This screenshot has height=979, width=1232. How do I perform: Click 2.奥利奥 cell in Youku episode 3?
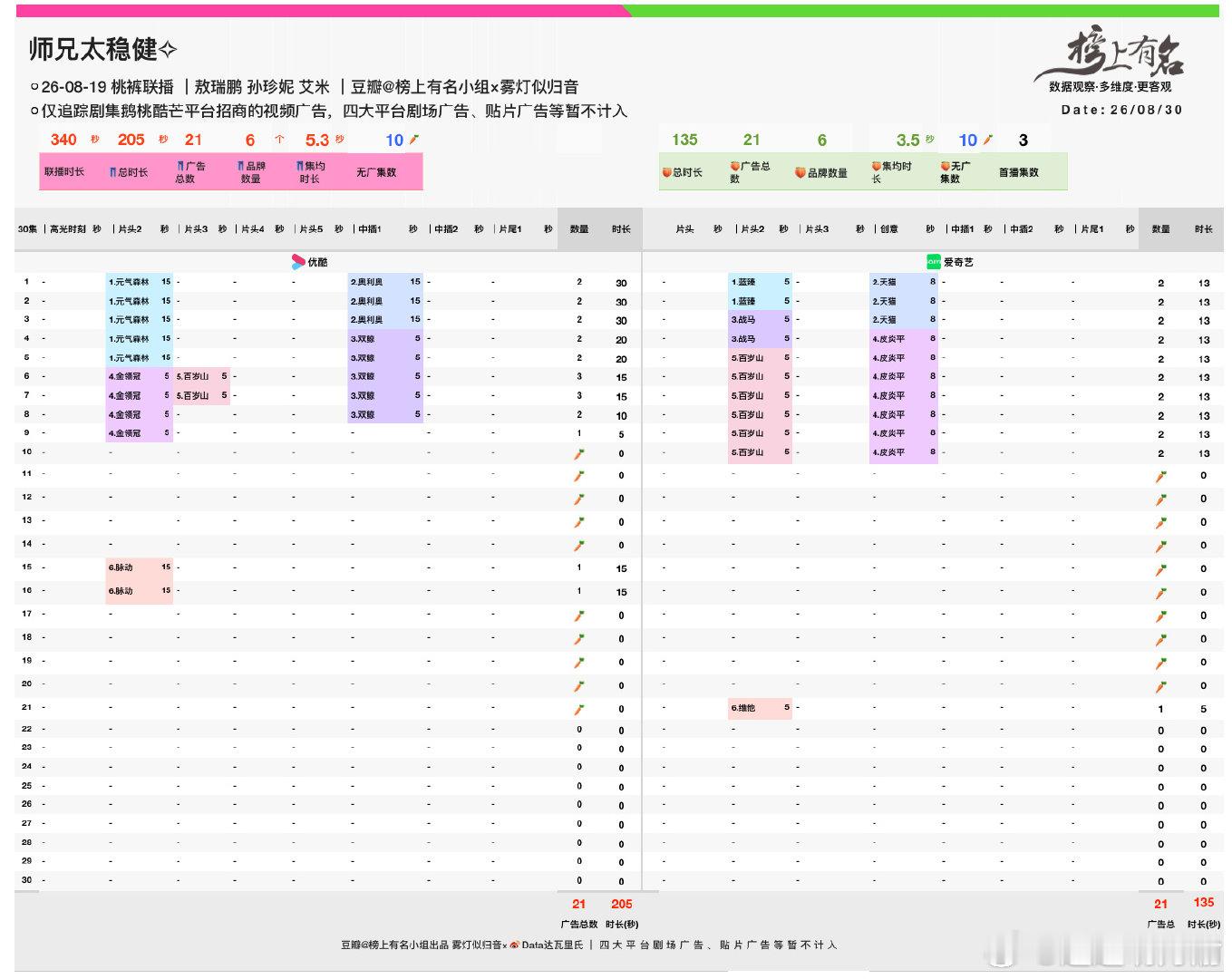click(x=385, y=320)
